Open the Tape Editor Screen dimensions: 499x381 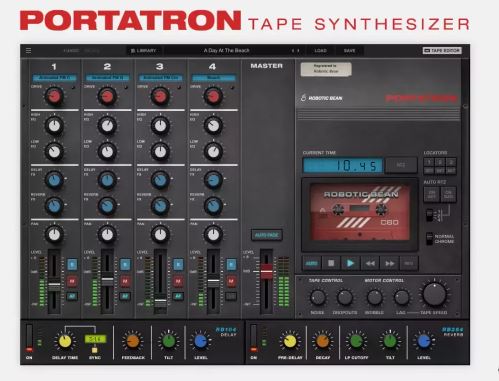coord(442,50)
